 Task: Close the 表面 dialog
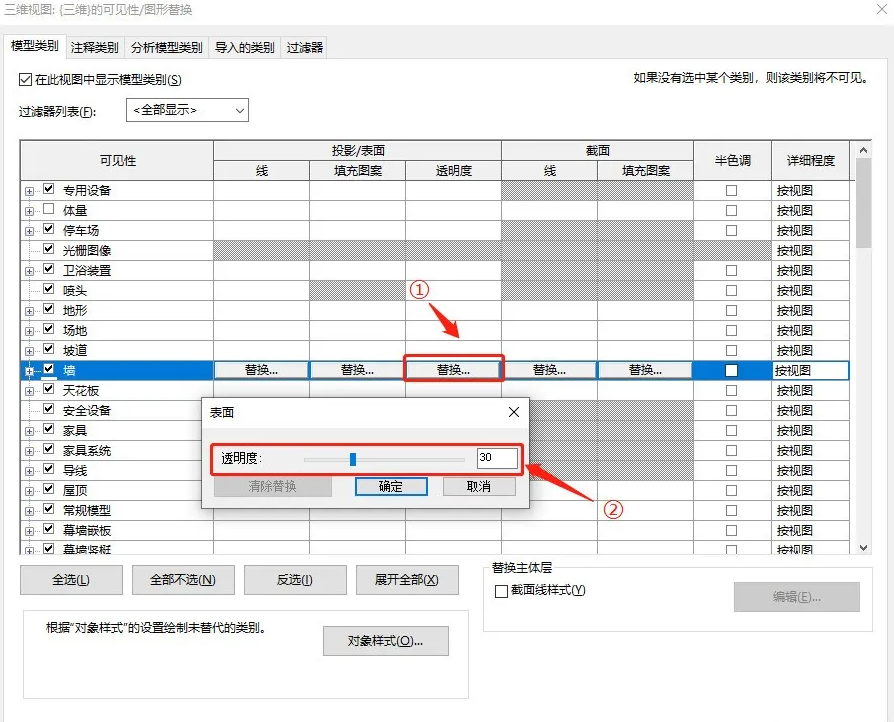click(x=514, y=412)
